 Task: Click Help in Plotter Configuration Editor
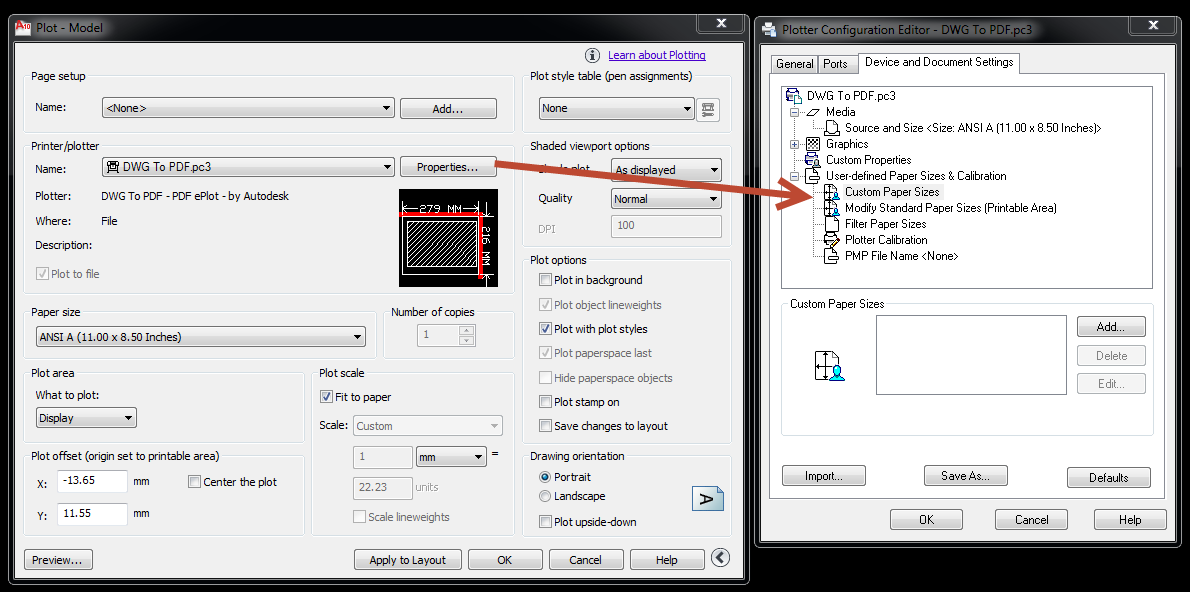1130,520
